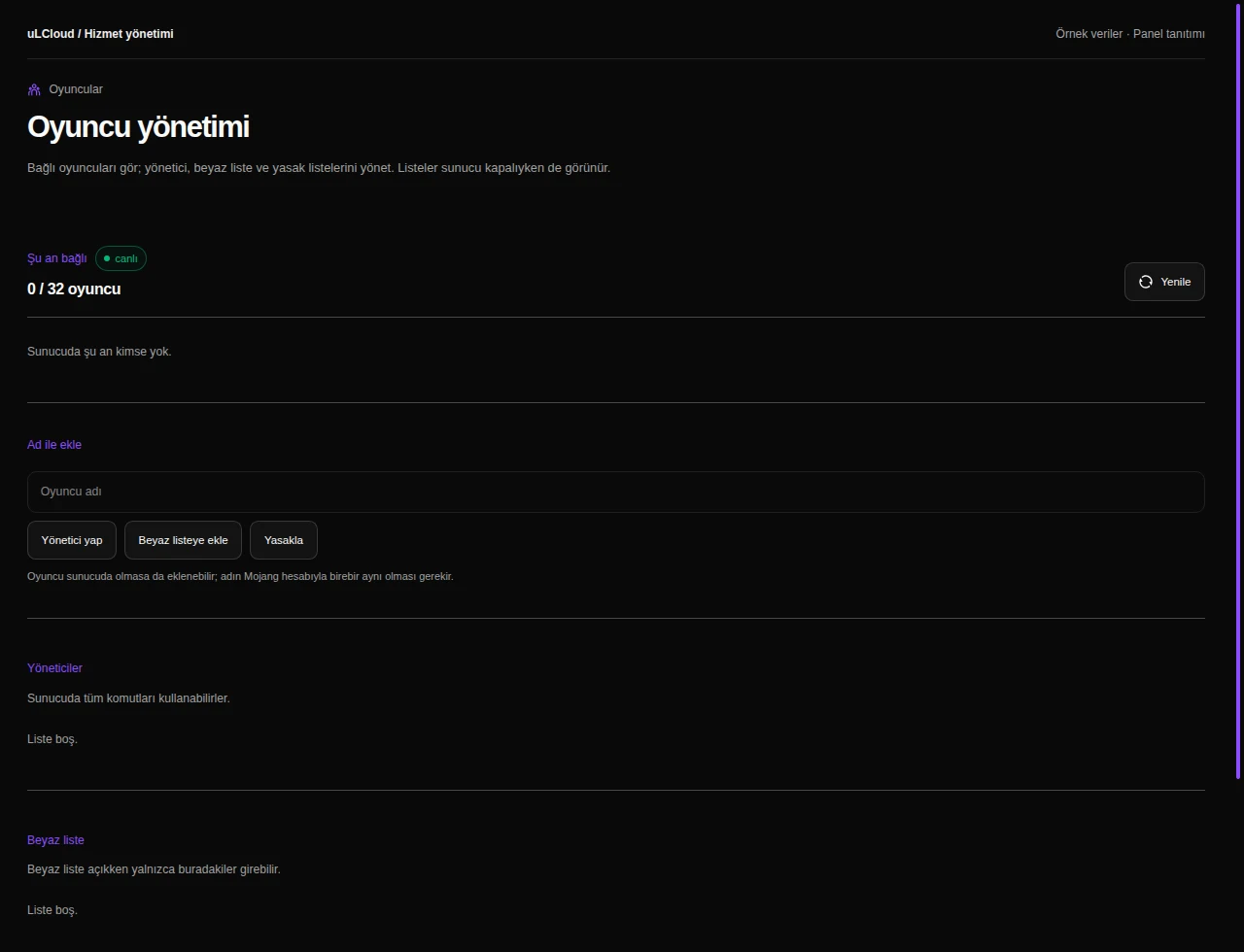Viewport: 1244px width, 952px height.
Task: Click the Şu an bağlı label
Action: [57, 258]
